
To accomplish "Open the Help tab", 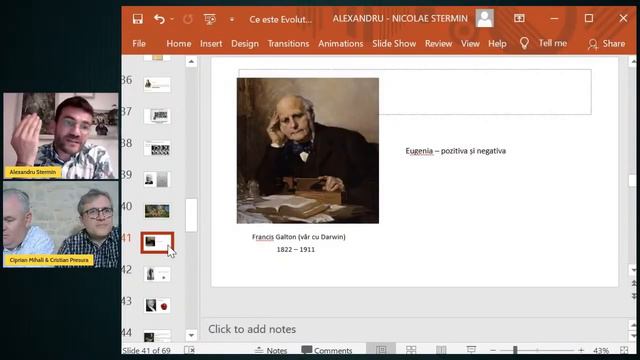I will (497, 43).
